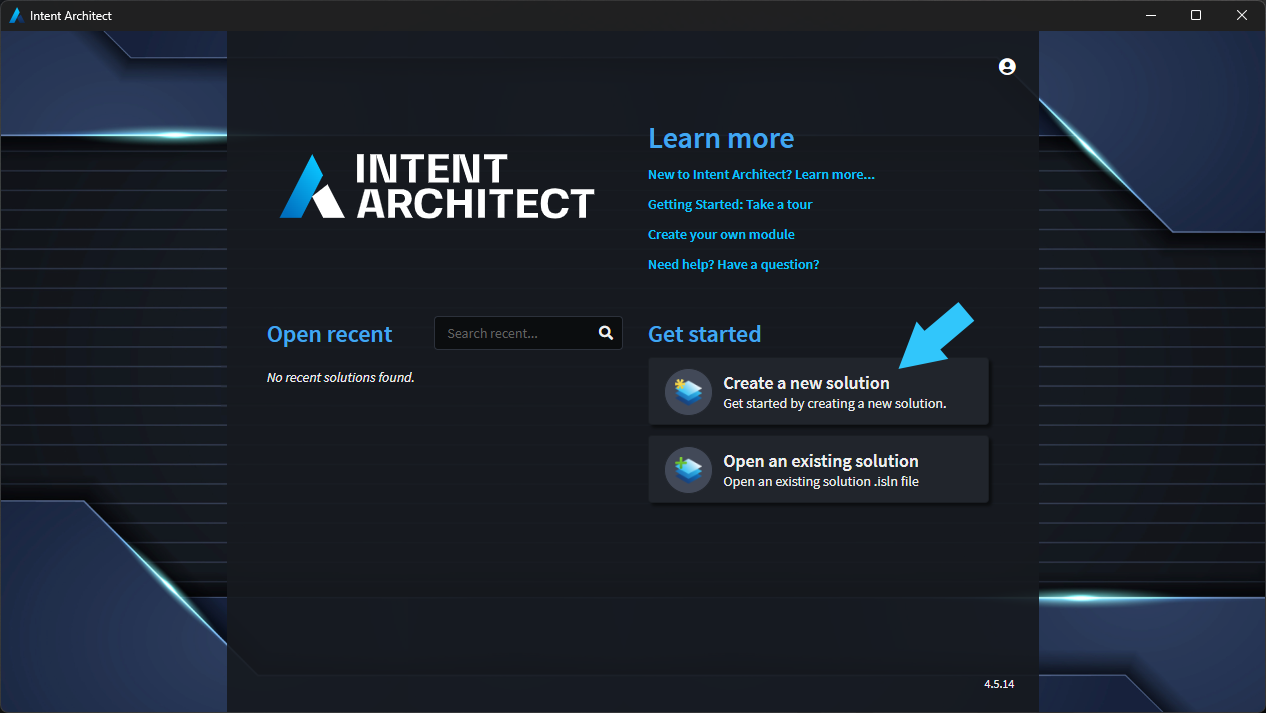Click the Intent Architect logo
This screenshot has height=713, width=1266.
tap(437, 186)
